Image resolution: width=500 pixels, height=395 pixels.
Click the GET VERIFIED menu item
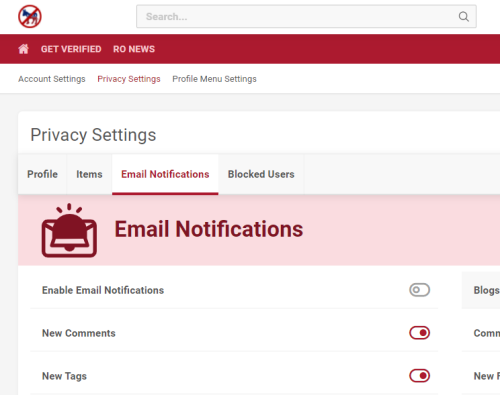[x=71, y=49]
